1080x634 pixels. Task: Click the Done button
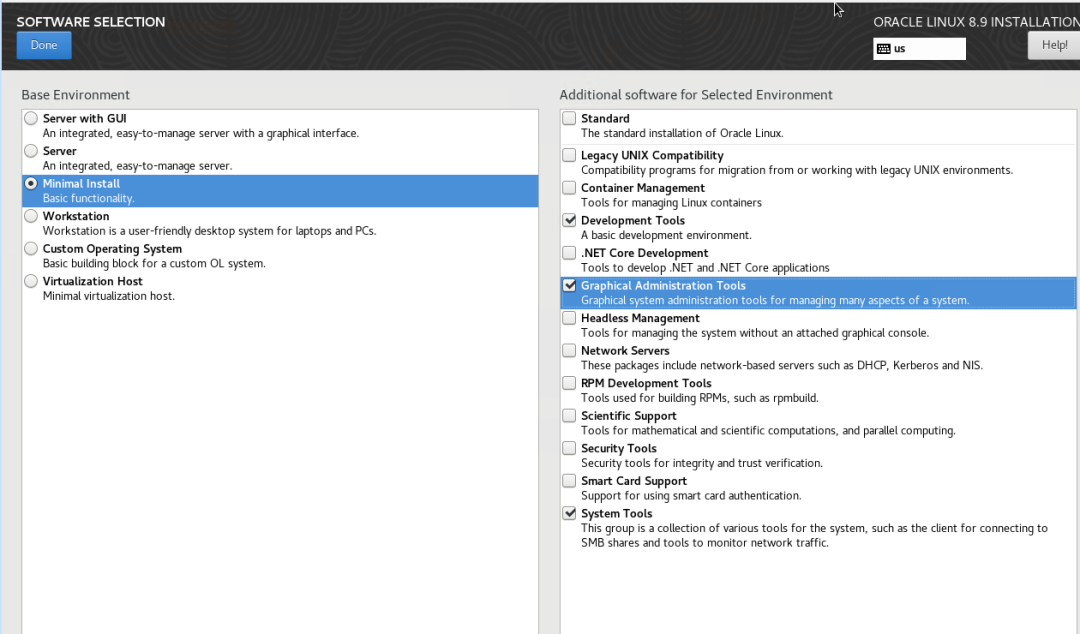tap(44, 45)
